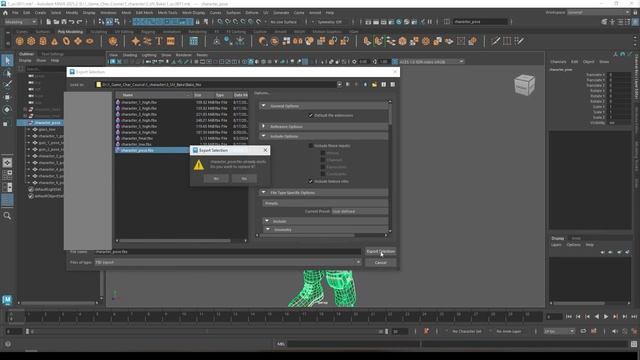Click the Open Scene folder icon

(x=56, y=22)
